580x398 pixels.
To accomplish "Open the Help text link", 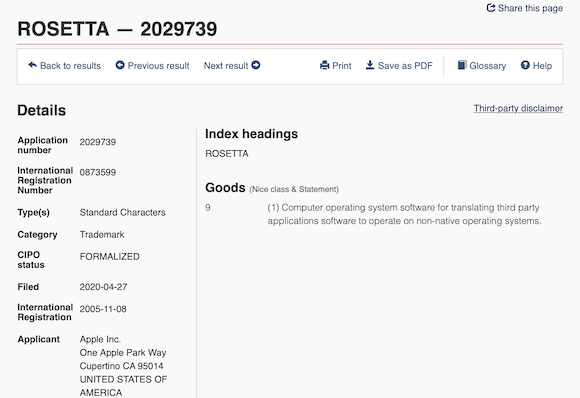I will click(542, 66).
